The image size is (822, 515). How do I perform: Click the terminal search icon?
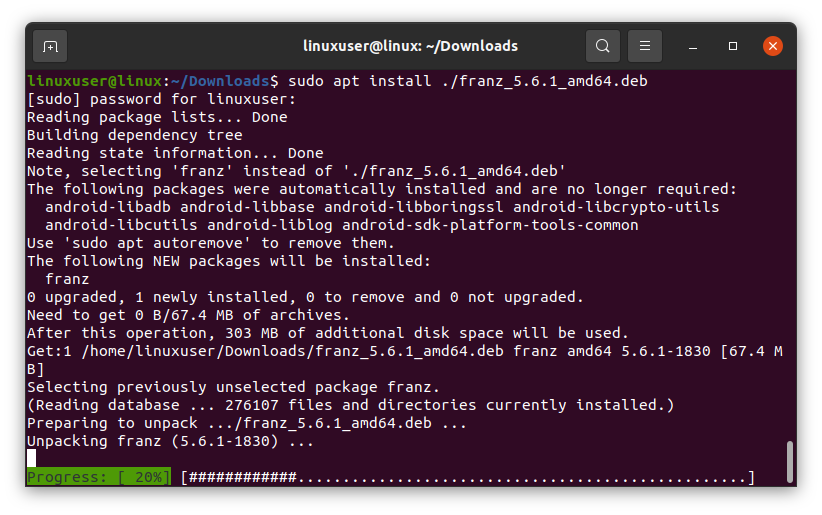click(603, 46)
